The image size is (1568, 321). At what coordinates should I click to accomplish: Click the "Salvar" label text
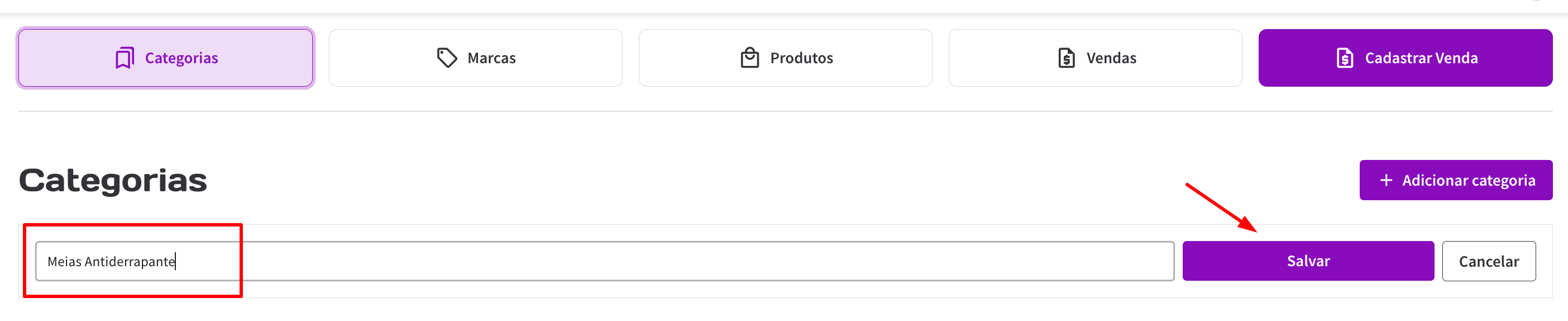pyautogui.click(x=1308, y=261)
